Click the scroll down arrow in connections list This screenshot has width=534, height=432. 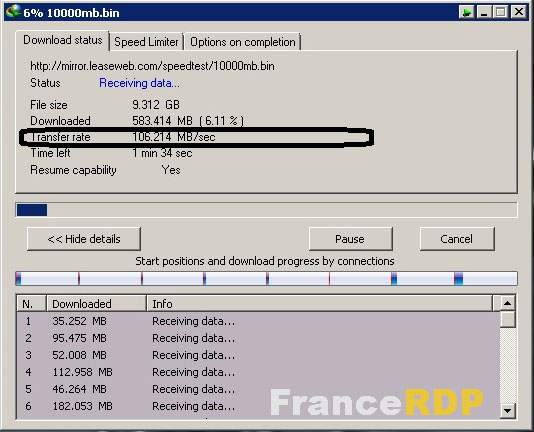pyautogui.click(x=507, y=411)
